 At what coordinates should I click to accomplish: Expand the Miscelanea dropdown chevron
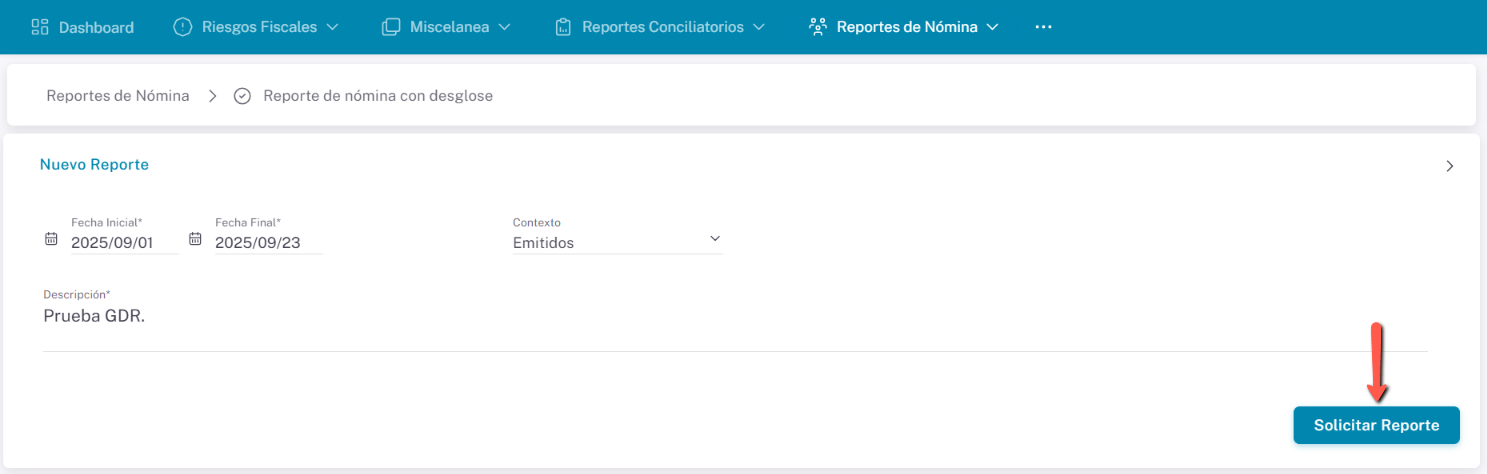[505, 27]
